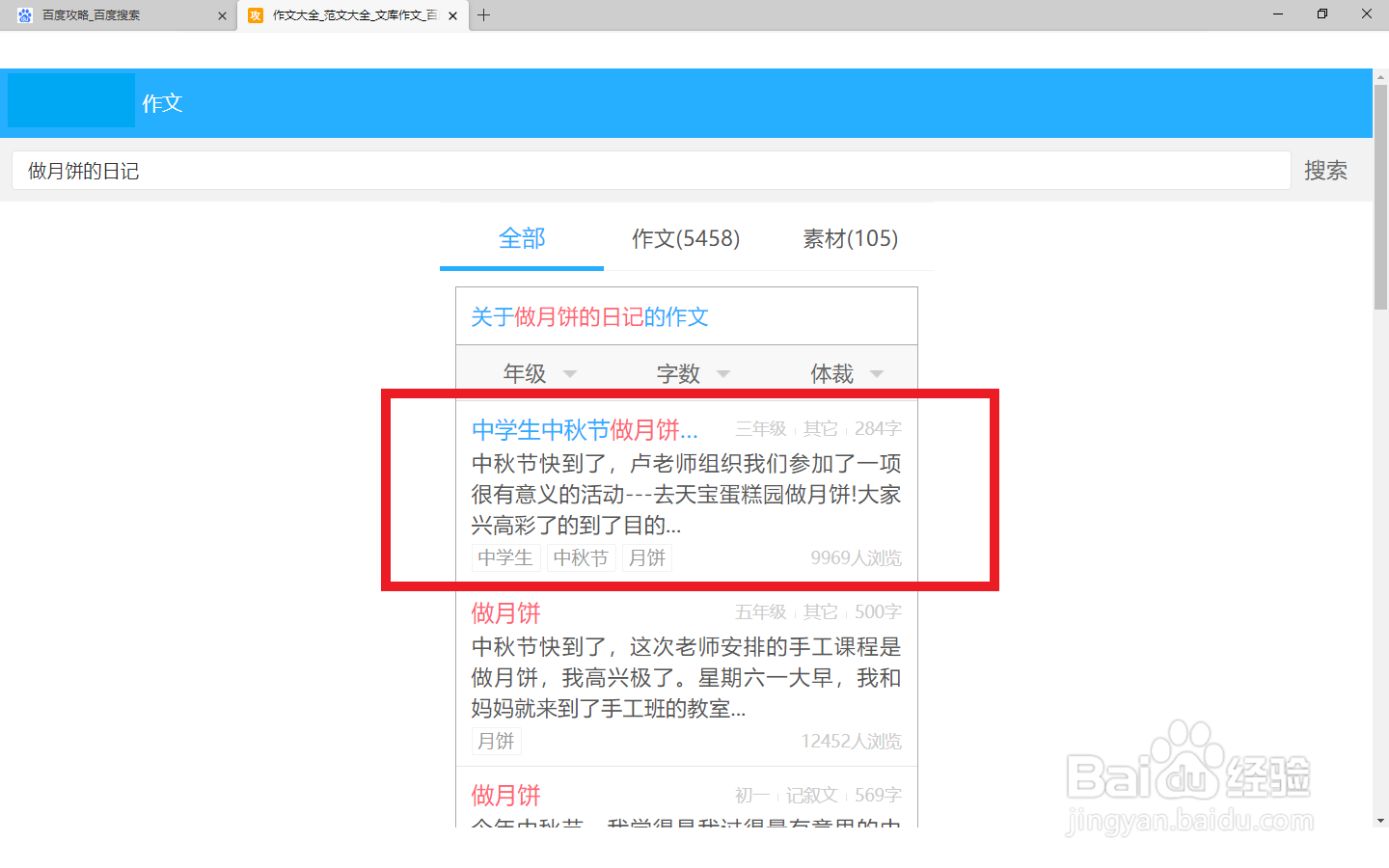
Task: Click the 中秋节 tag
Action: click(581, 557)
